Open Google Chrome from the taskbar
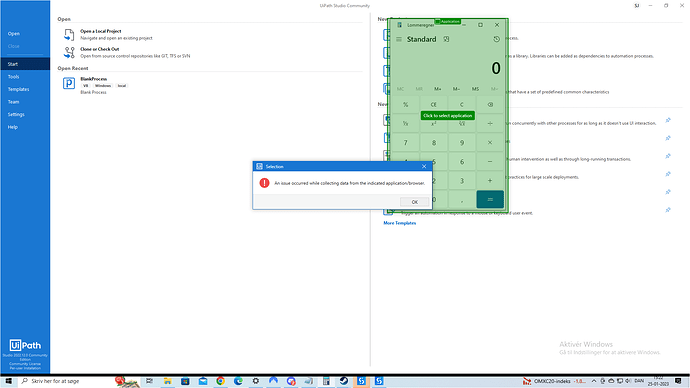This screenshot has height=388, width=690. click(x=220, y=381)
